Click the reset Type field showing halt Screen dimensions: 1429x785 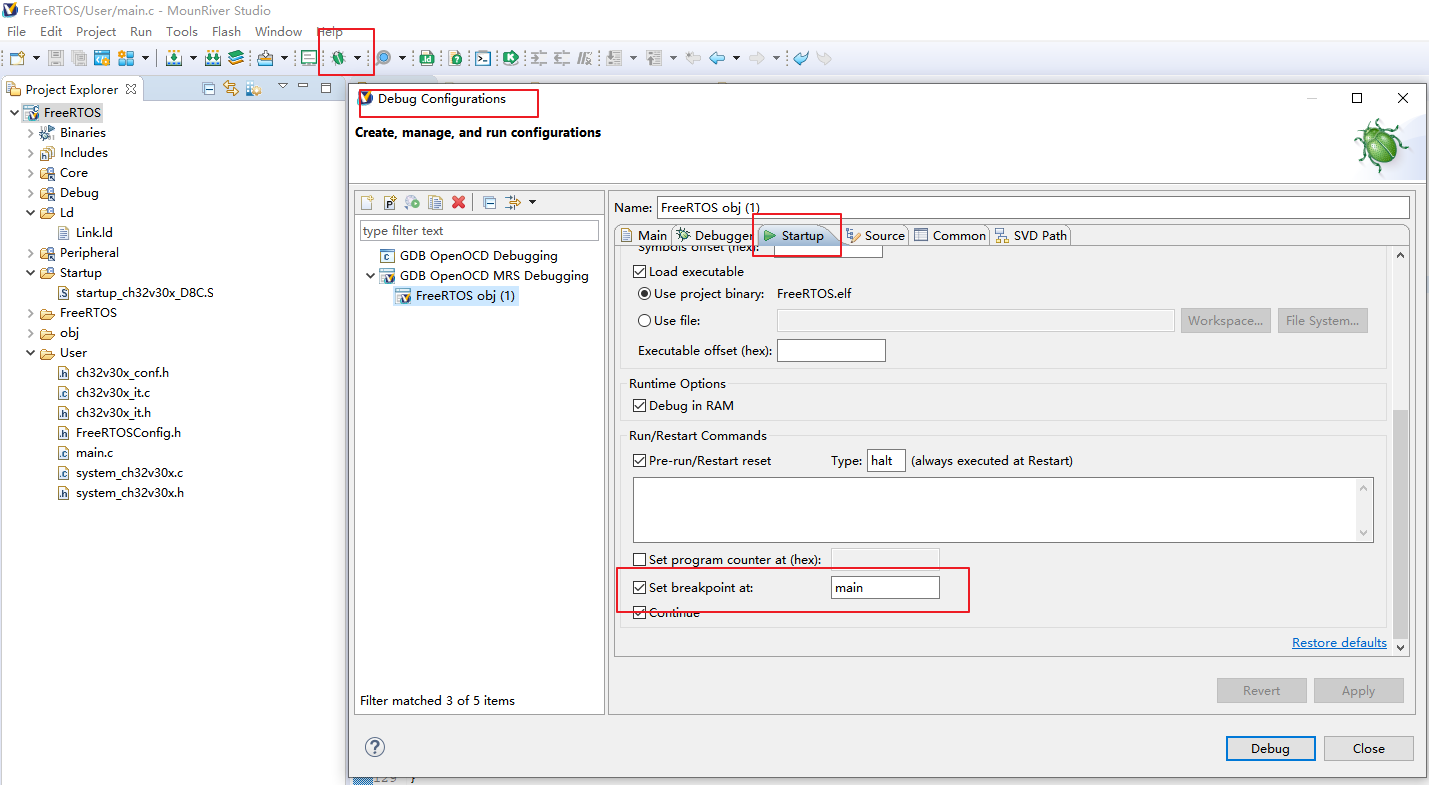pos(886,461)
